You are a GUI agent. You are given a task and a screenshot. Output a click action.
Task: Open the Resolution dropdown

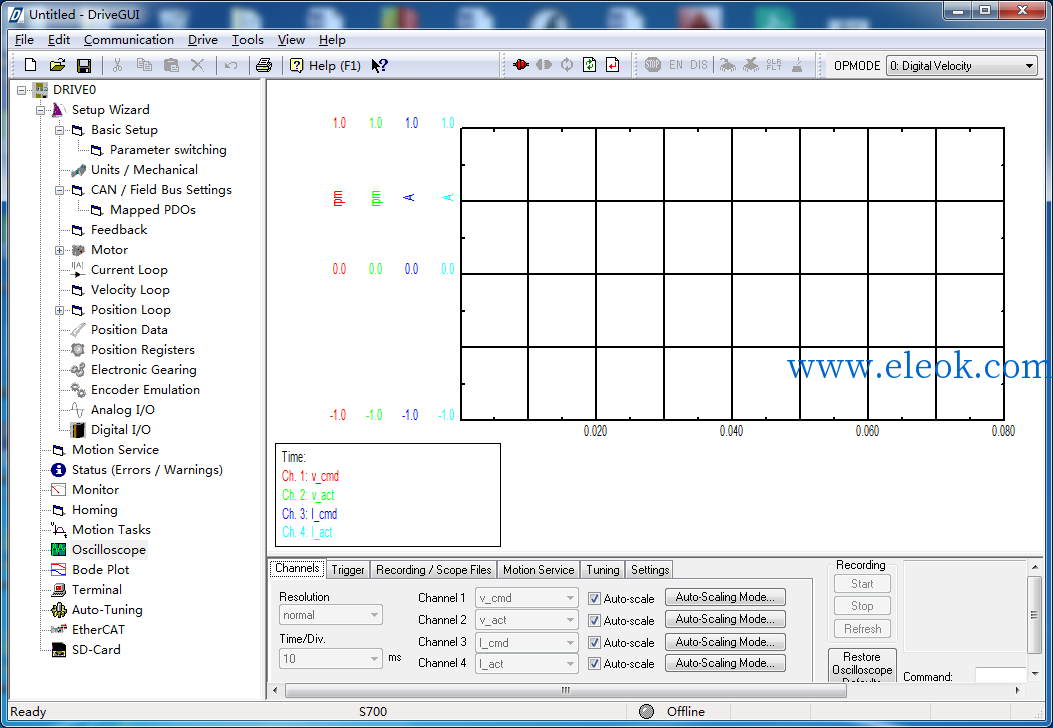point(330,615)
